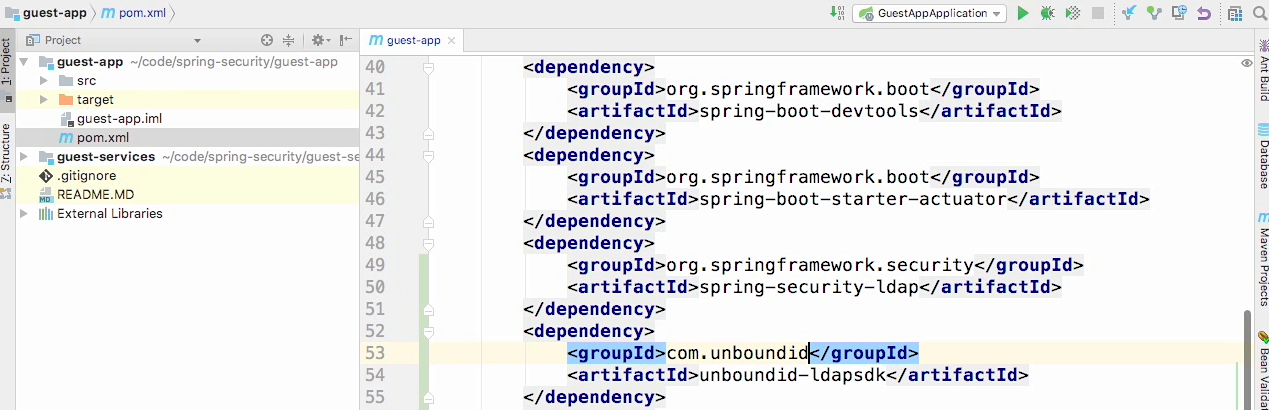
Task: Hide the Project panel with the arrow icon
Action: coord(345,40)
